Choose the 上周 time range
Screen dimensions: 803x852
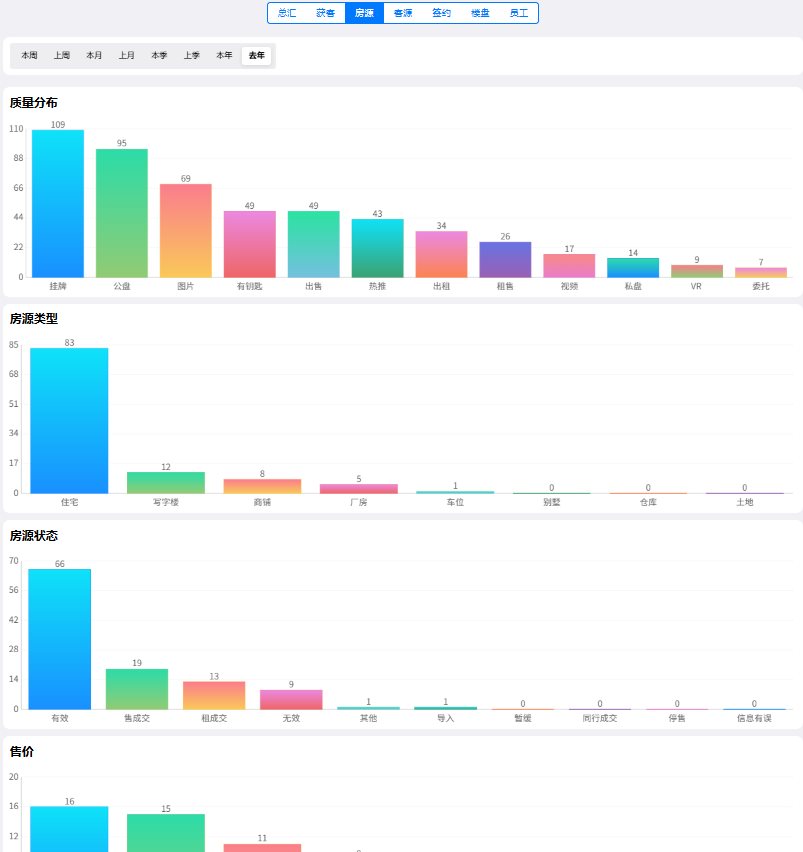[61, 55]
